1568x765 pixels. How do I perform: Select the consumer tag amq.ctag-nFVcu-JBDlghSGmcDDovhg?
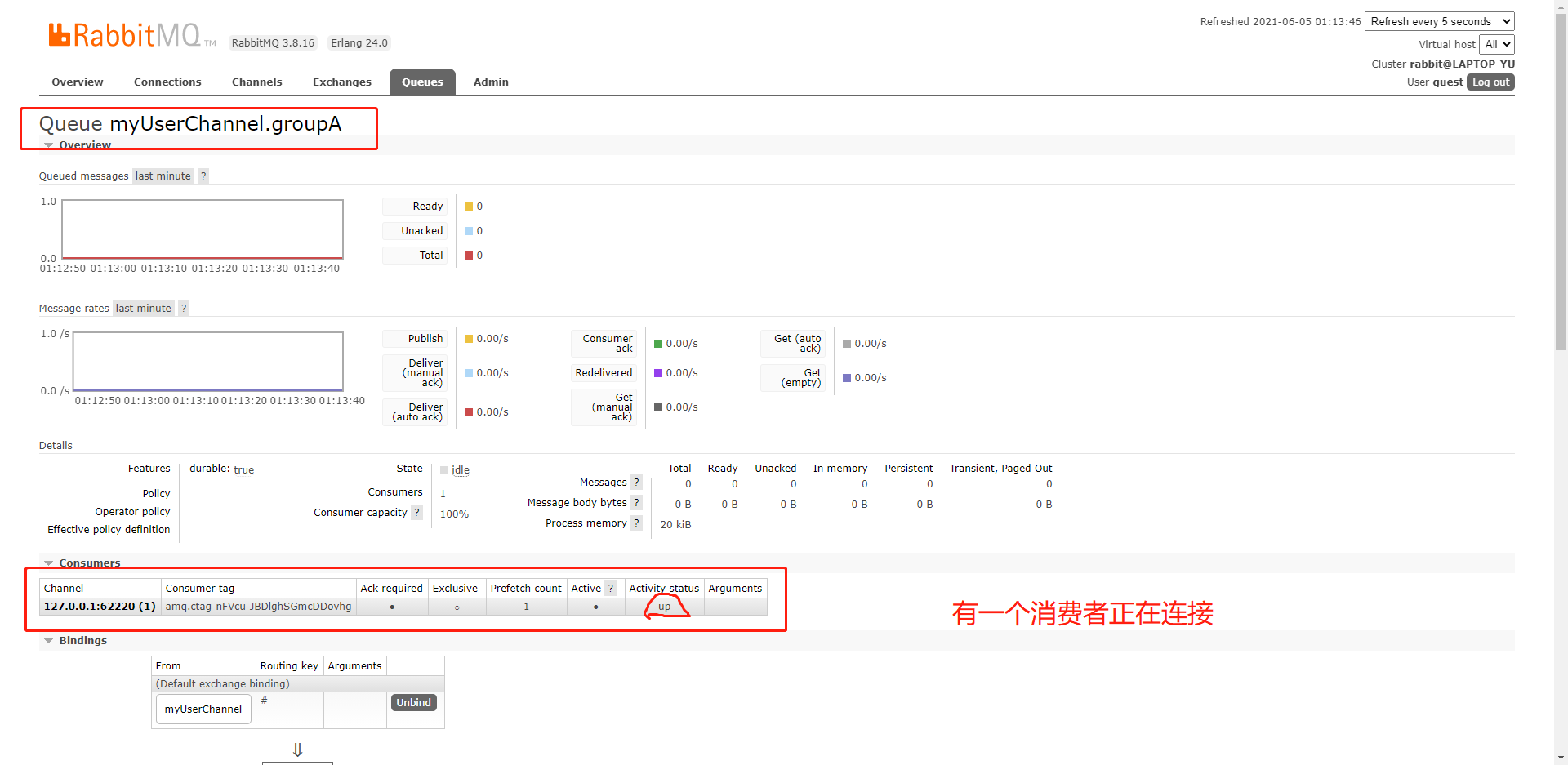tap(258, 606)
